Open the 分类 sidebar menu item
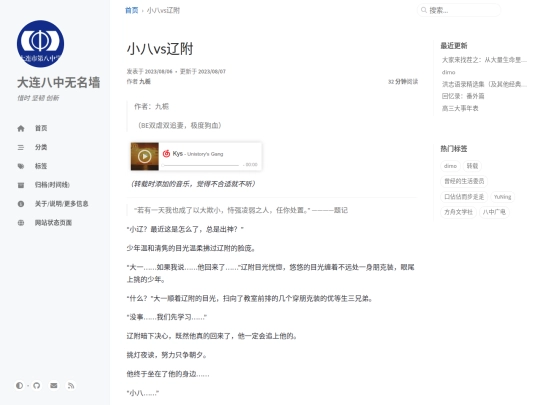 [41, 147]
